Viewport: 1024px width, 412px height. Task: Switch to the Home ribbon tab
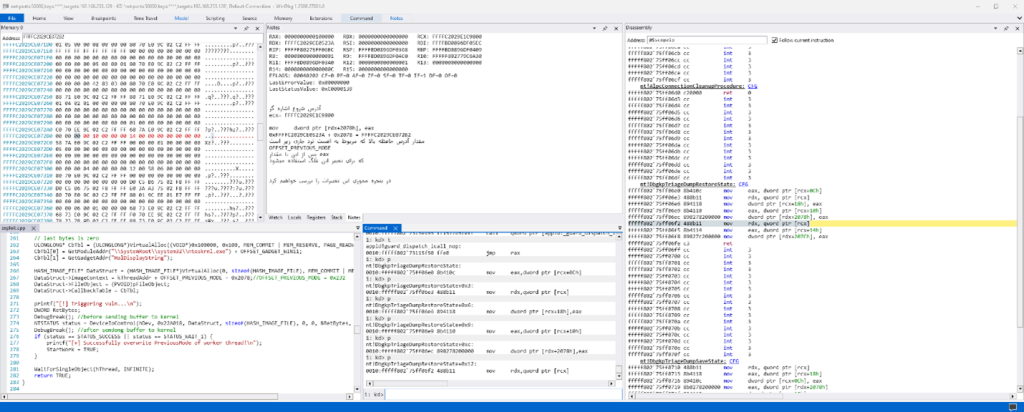pyautogui.click(x=39, y=18)
